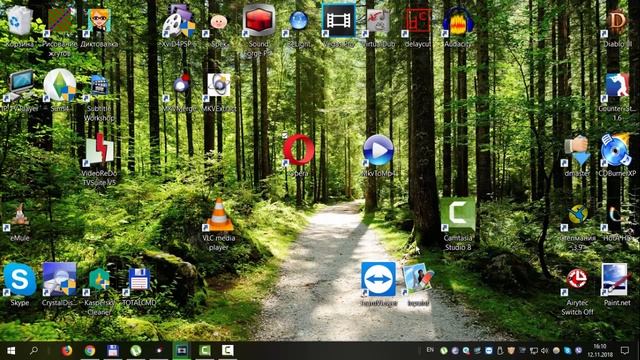Select the Opera browser desktop icon
The height and width of the screenshot is (360, 640).
pyautogui.click(x=298, y=150)
